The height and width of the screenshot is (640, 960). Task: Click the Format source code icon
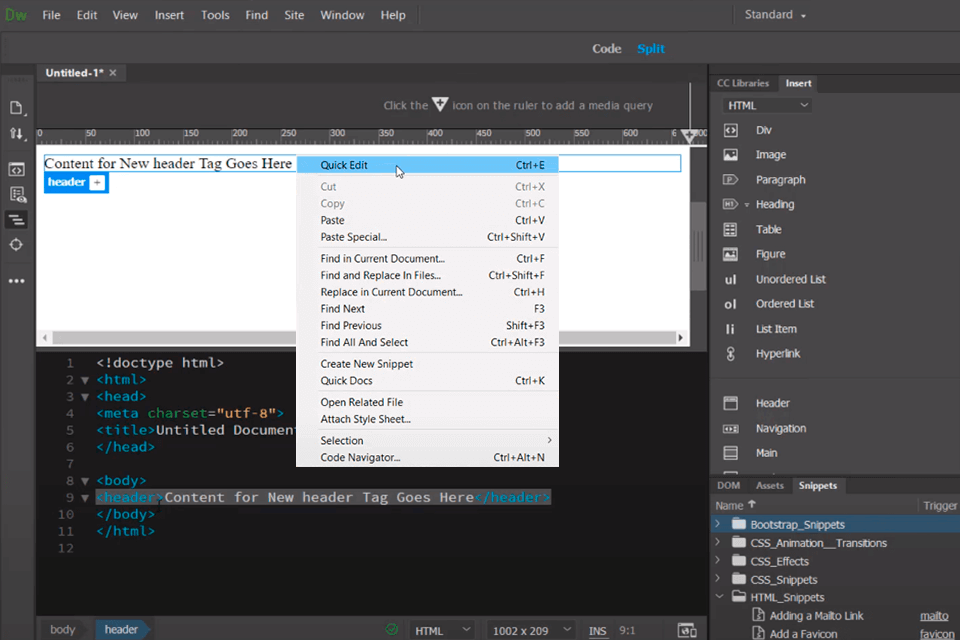[x=17, y=220]
